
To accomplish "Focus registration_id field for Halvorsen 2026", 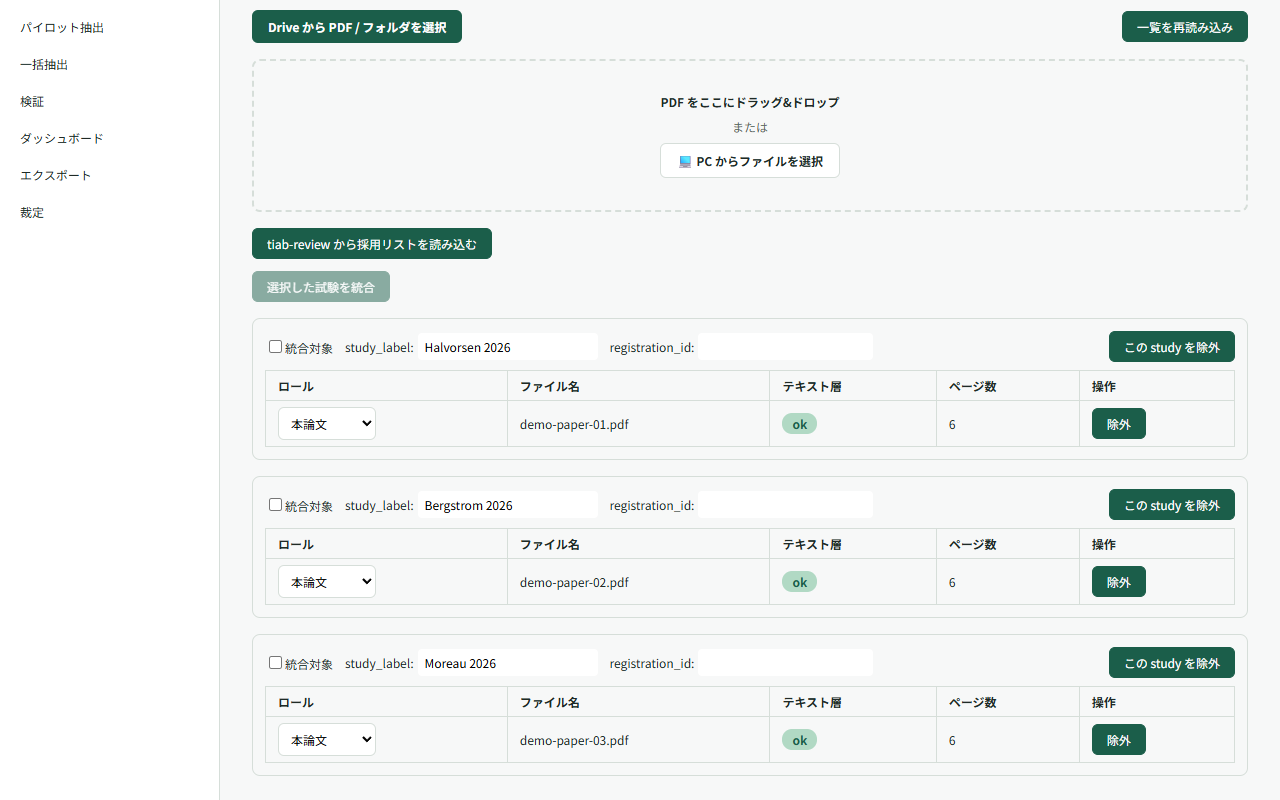I will [x=786, y=347].
